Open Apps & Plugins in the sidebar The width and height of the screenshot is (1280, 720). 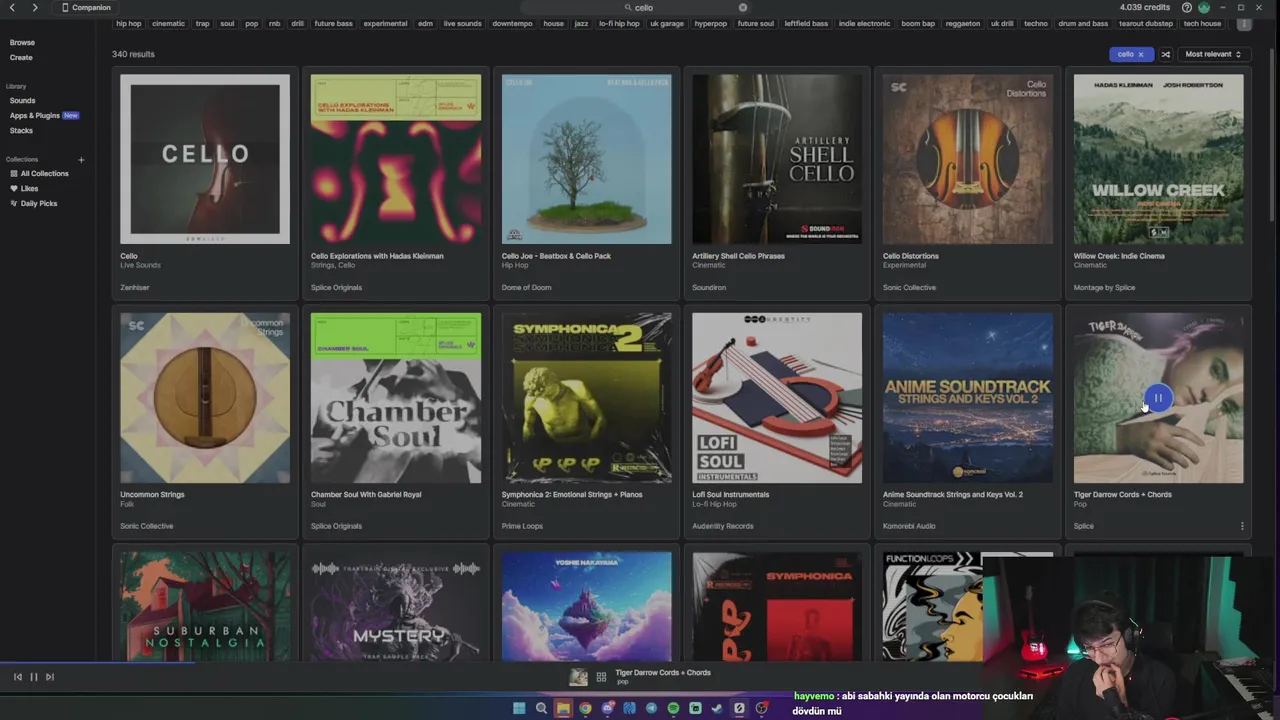click(35, 115)
